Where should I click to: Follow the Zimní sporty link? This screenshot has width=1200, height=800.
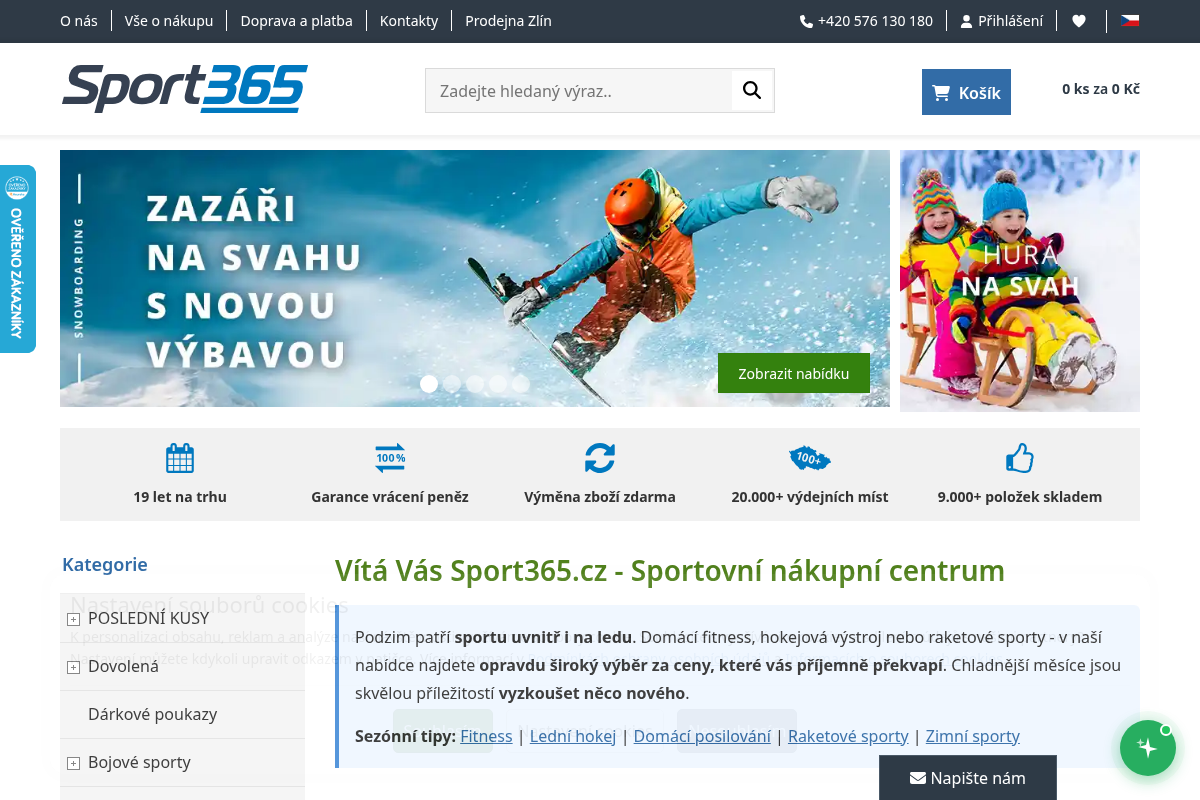tap(973, 736)
